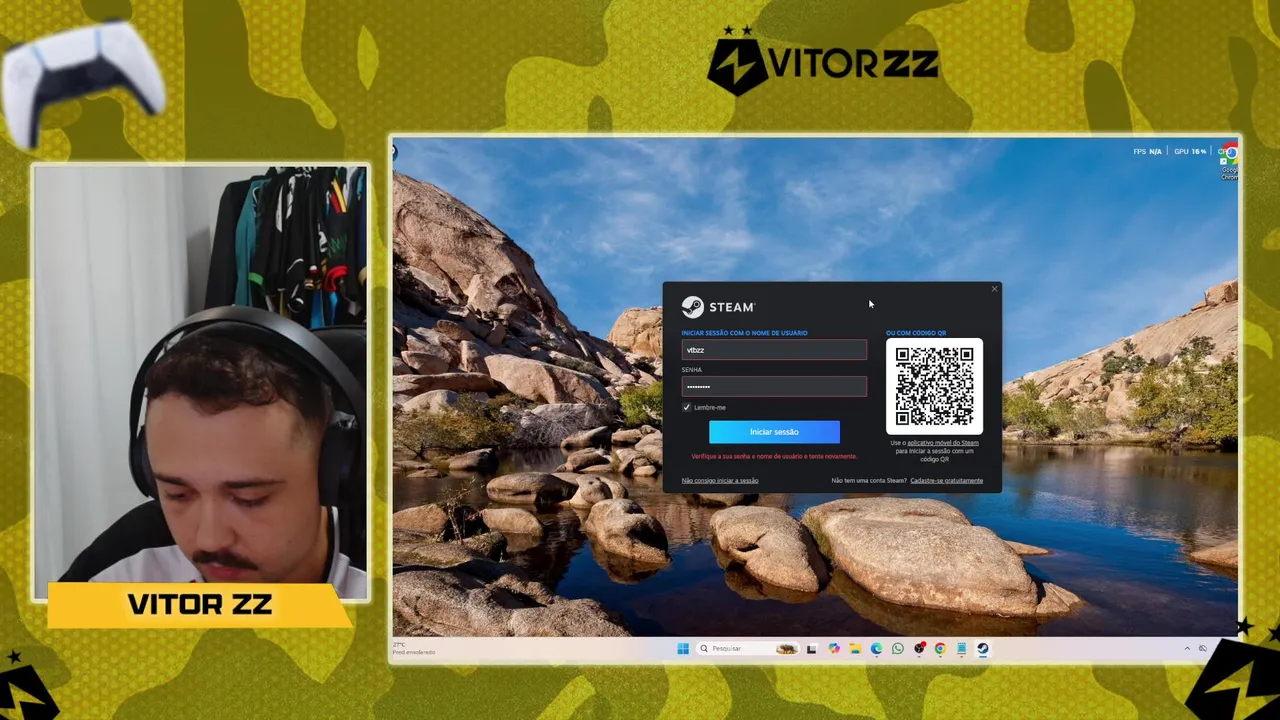1280x720 pixels.
Task: Click the GPU 16% overlay readout
Action: coord(1190,152)
